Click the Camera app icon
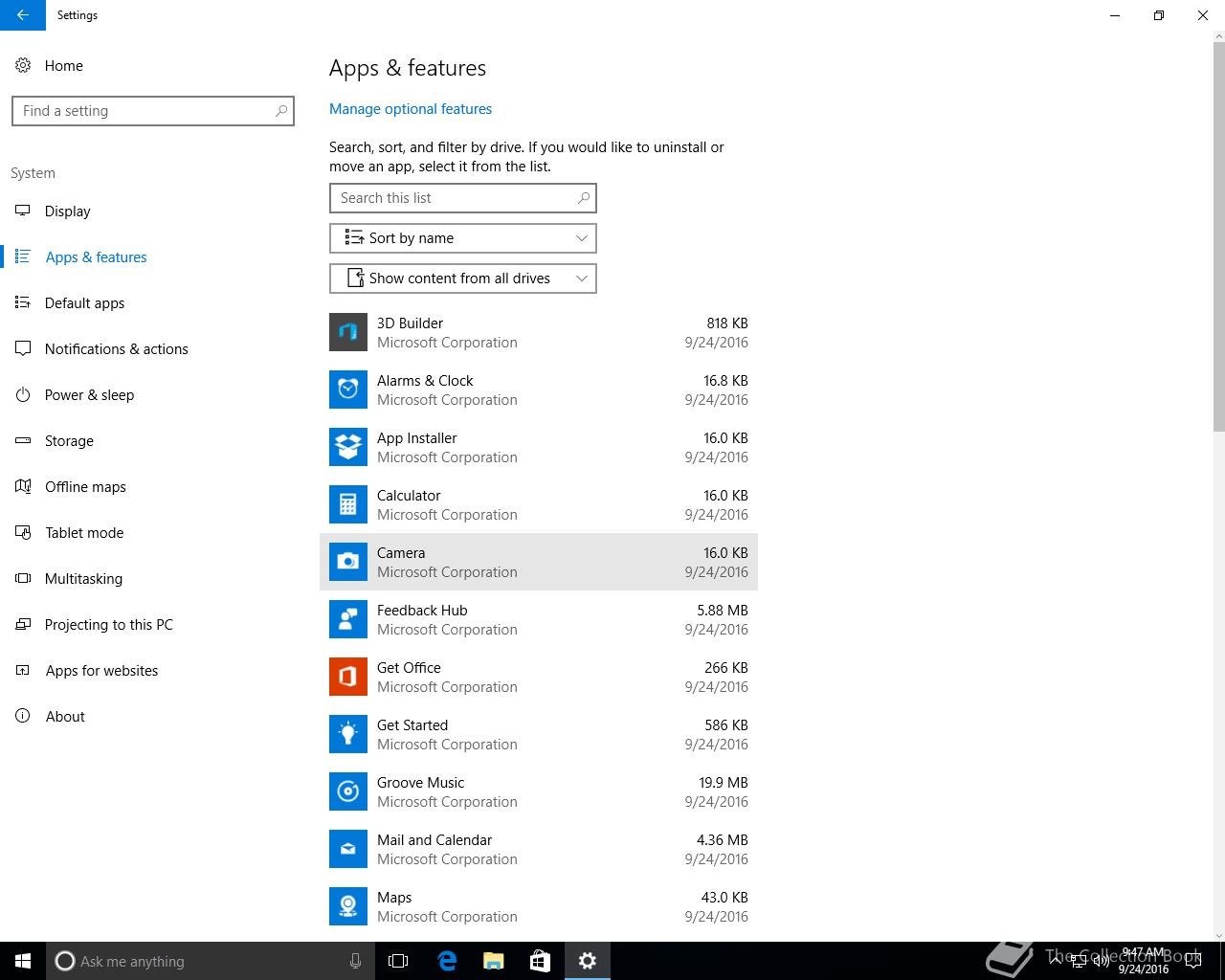Screen dimensions: 1225x980 click(348, 562)
